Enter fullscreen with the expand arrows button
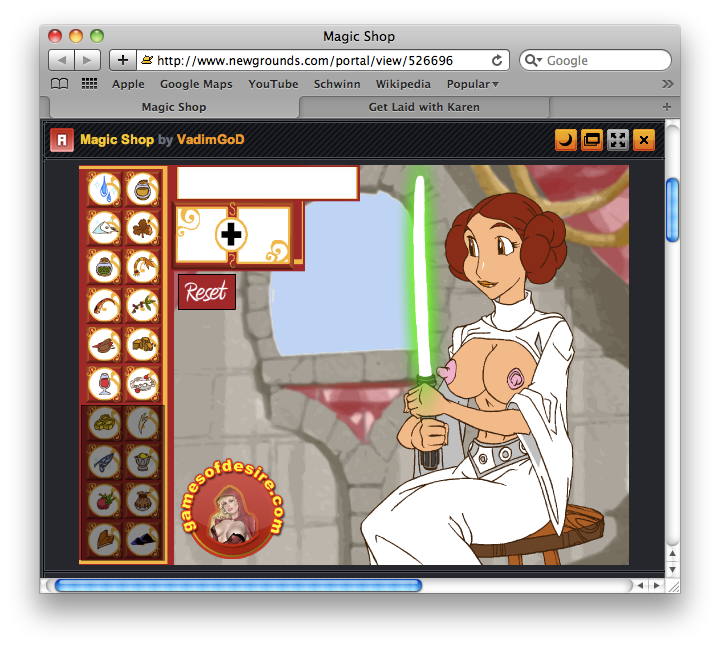 pyautogui.click(x=618, y=140)
